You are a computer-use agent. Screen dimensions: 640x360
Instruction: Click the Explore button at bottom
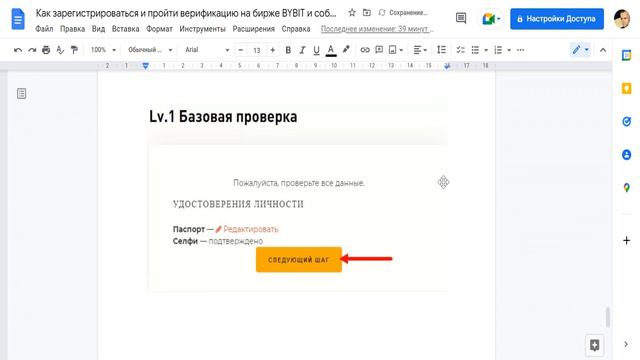[x=595, y=345]
